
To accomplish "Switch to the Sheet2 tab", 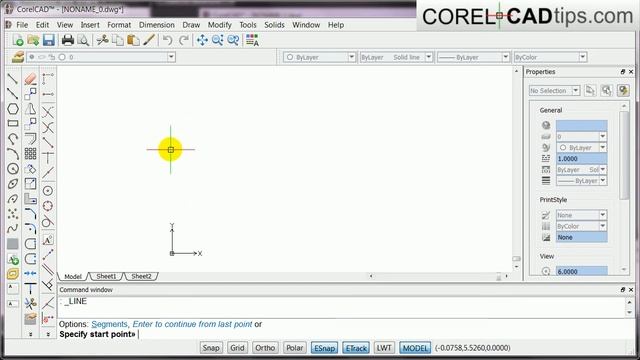I will [x=141, y=276].
